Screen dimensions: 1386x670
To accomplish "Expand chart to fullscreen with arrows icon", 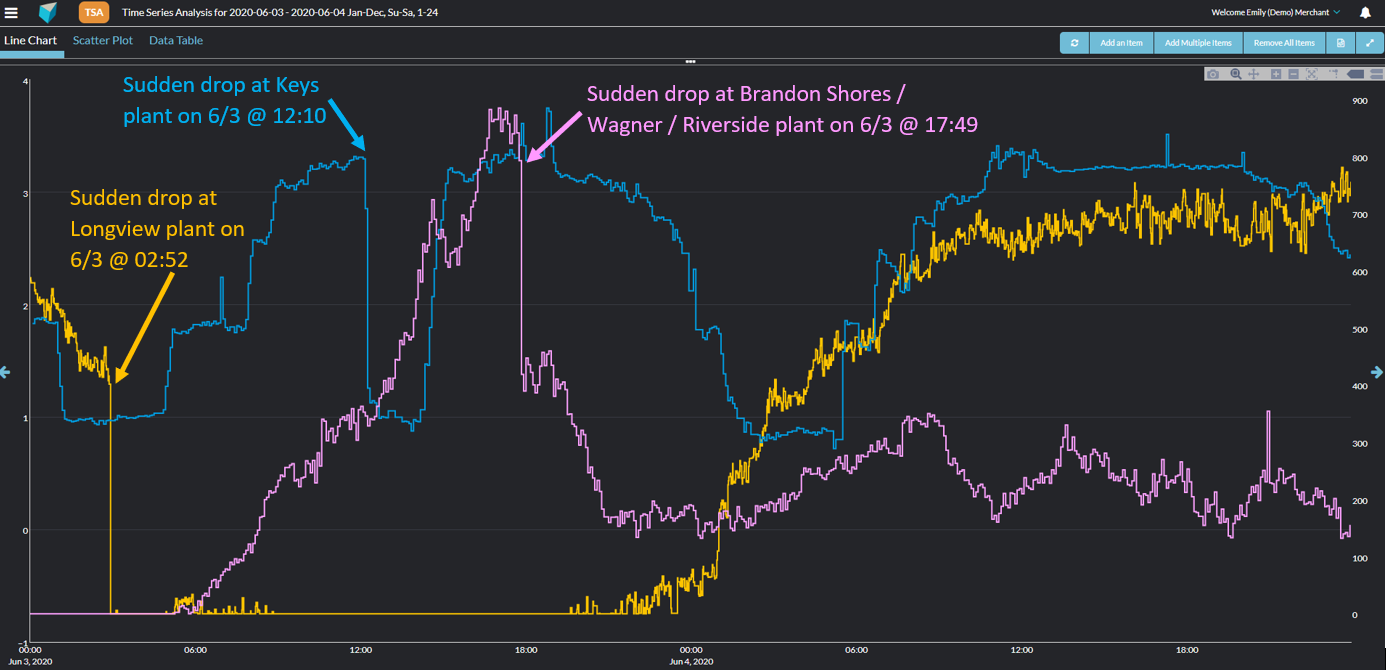I will (1369, 43).
